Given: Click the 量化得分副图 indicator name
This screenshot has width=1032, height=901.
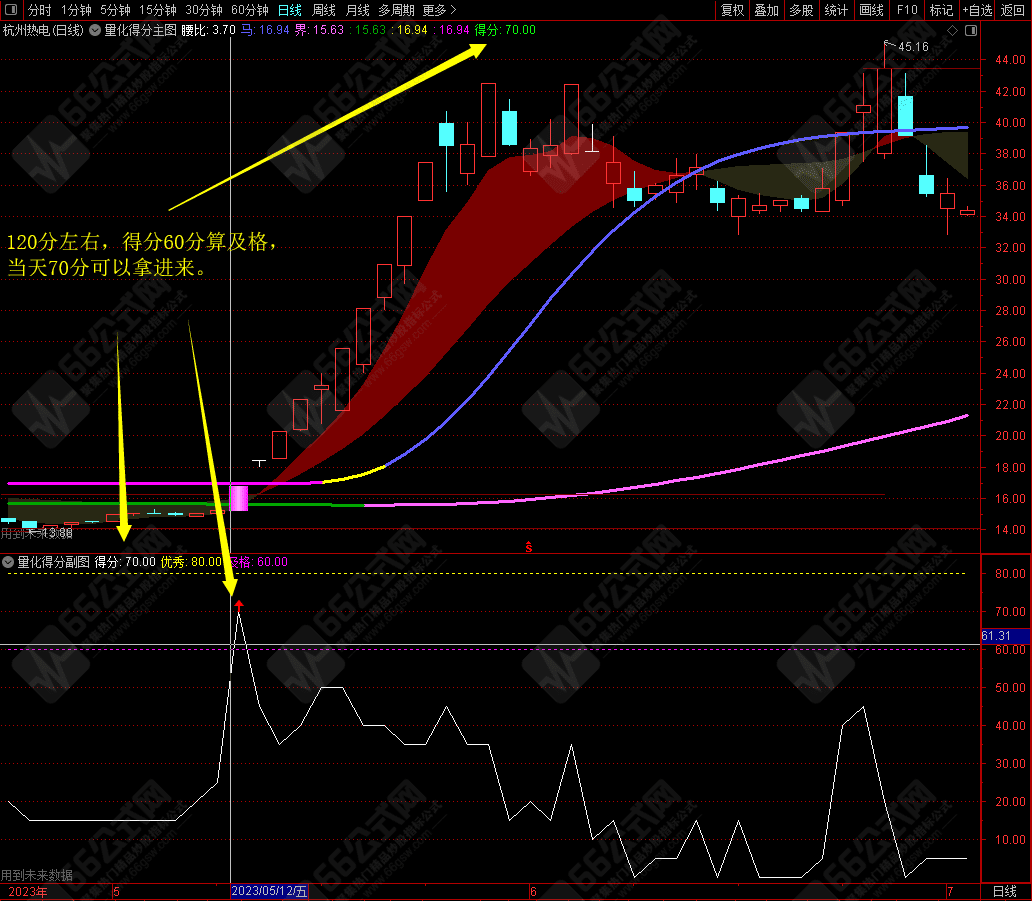Looking at the screenshot, I should [53, 562].
